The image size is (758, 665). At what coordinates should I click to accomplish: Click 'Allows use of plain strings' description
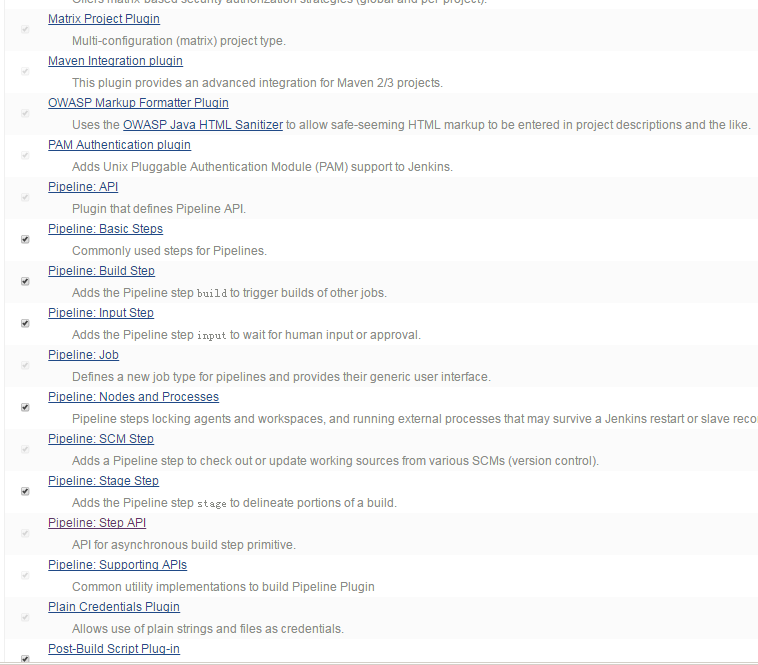[208, 630]
